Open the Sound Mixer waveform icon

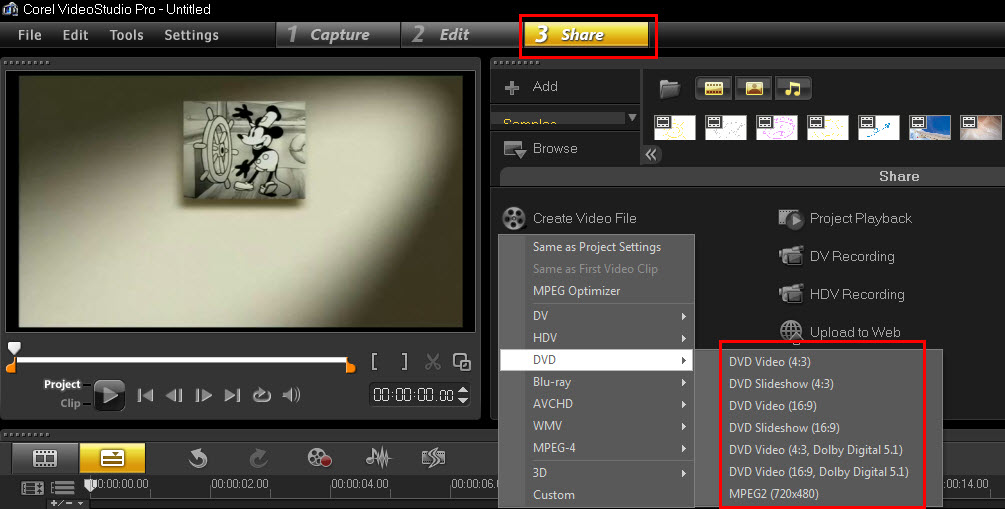coord(377,458)
